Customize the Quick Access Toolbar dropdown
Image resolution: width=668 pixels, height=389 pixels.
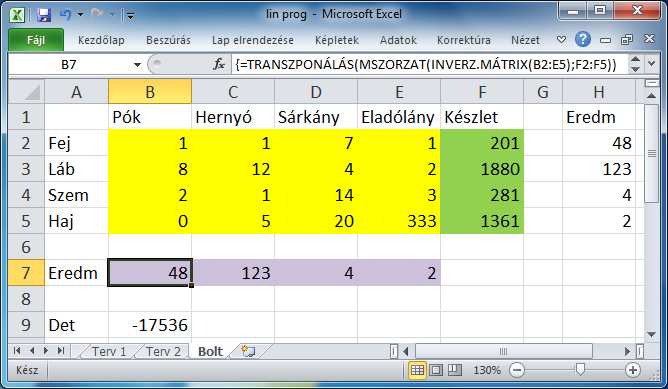point(130,16)
